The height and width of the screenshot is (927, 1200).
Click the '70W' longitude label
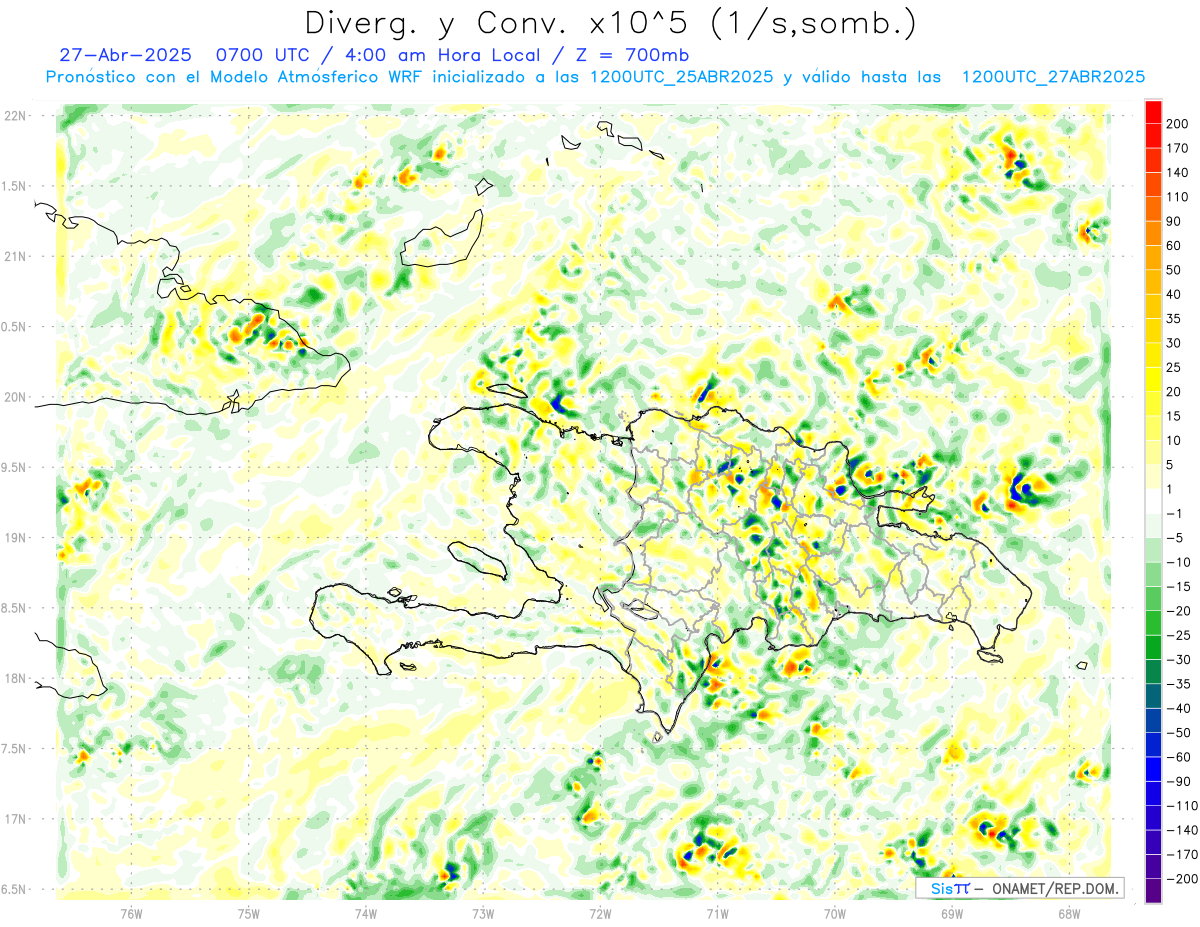click(835, 912)
